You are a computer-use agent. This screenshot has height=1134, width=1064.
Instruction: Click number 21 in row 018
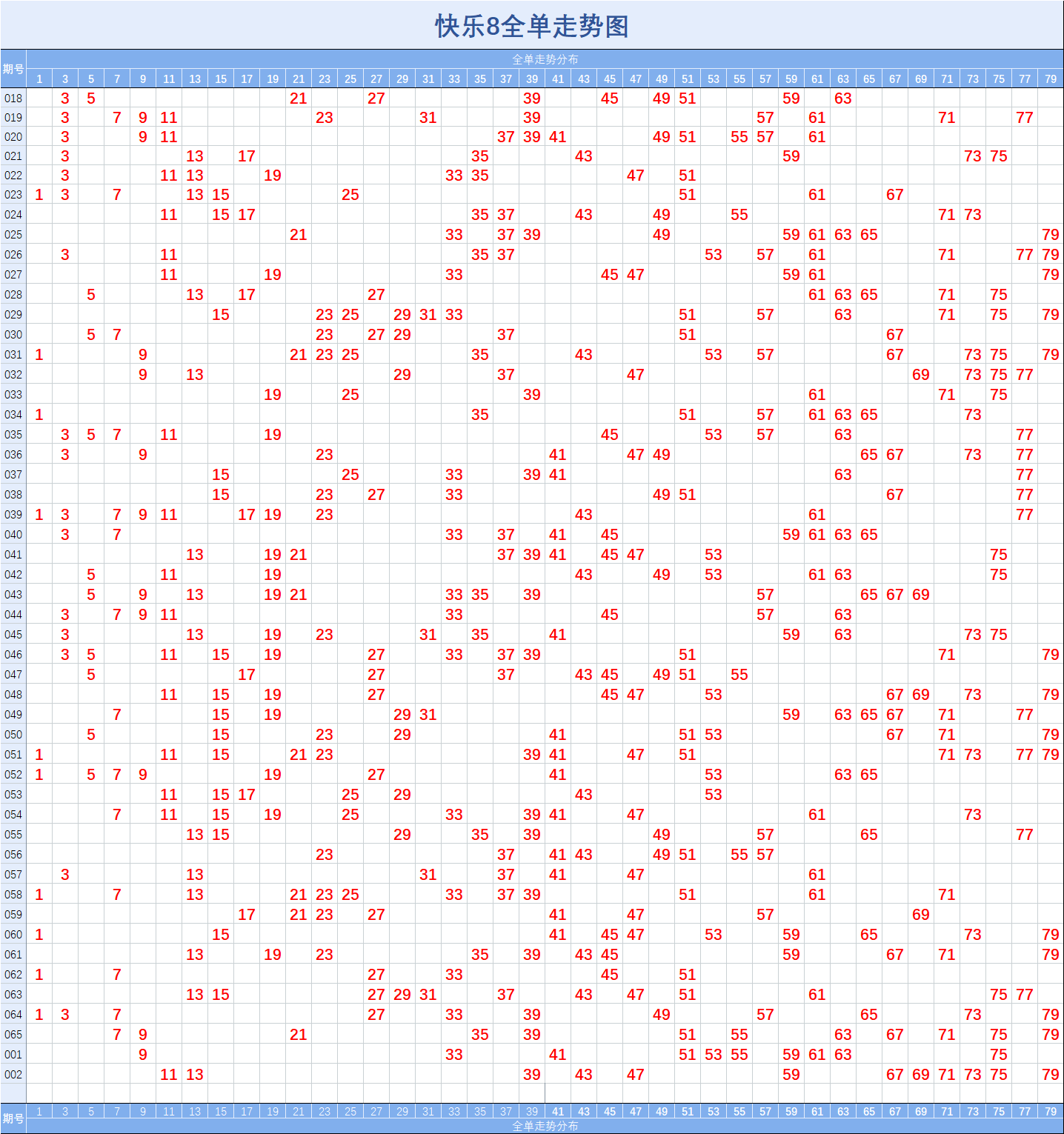(x=299, y=98)
